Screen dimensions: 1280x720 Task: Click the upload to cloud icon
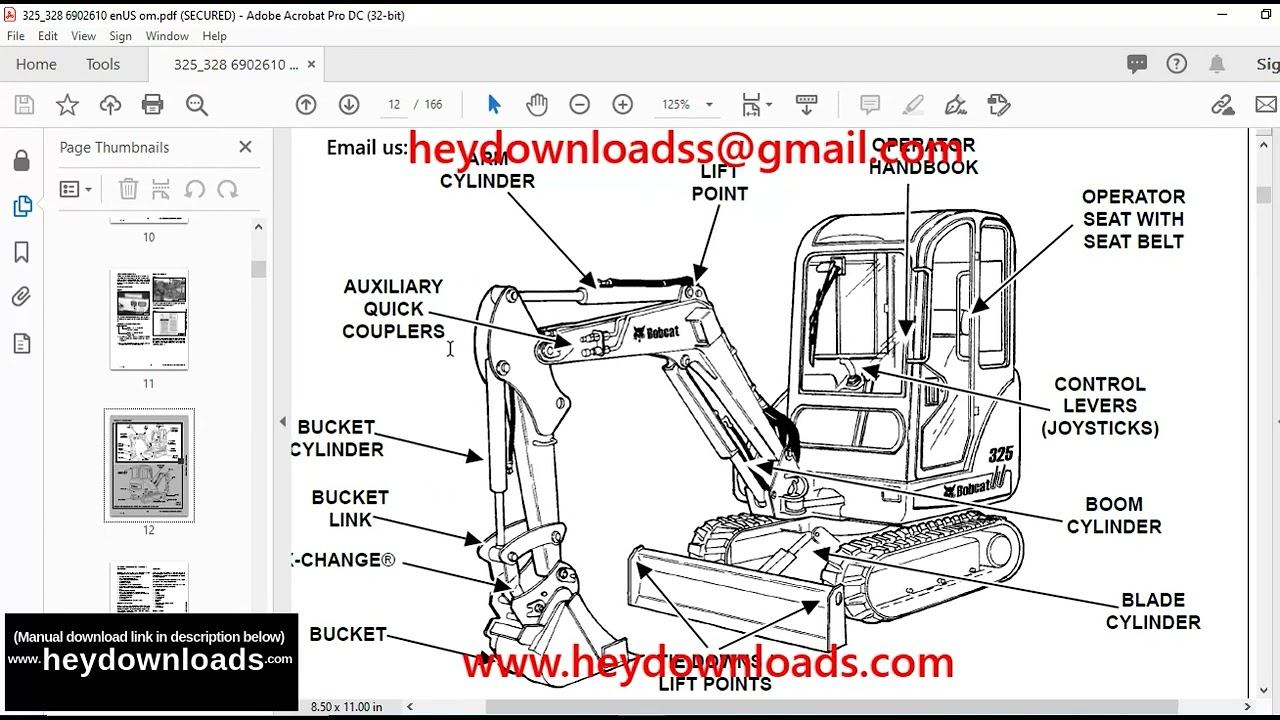110,105
